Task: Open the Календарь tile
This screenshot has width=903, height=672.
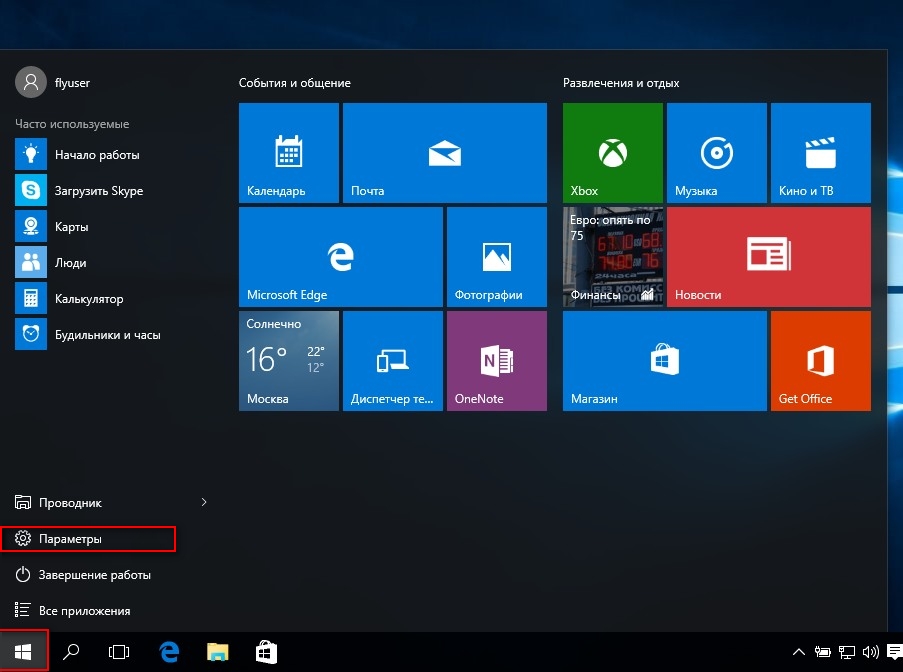Action: (x=289, y=153)
